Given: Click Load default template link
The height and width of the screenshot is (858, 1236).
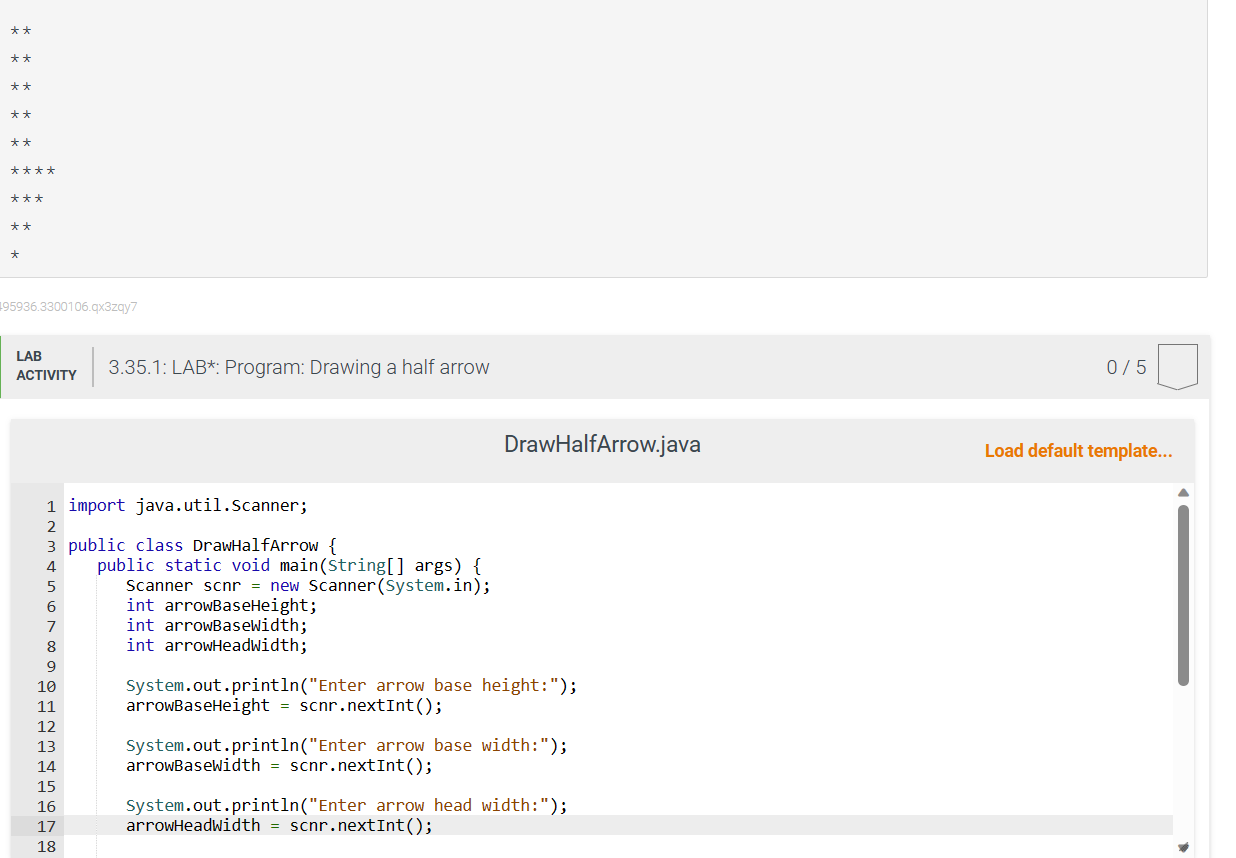Looking at the screenshot, I should pos(1078,451).
